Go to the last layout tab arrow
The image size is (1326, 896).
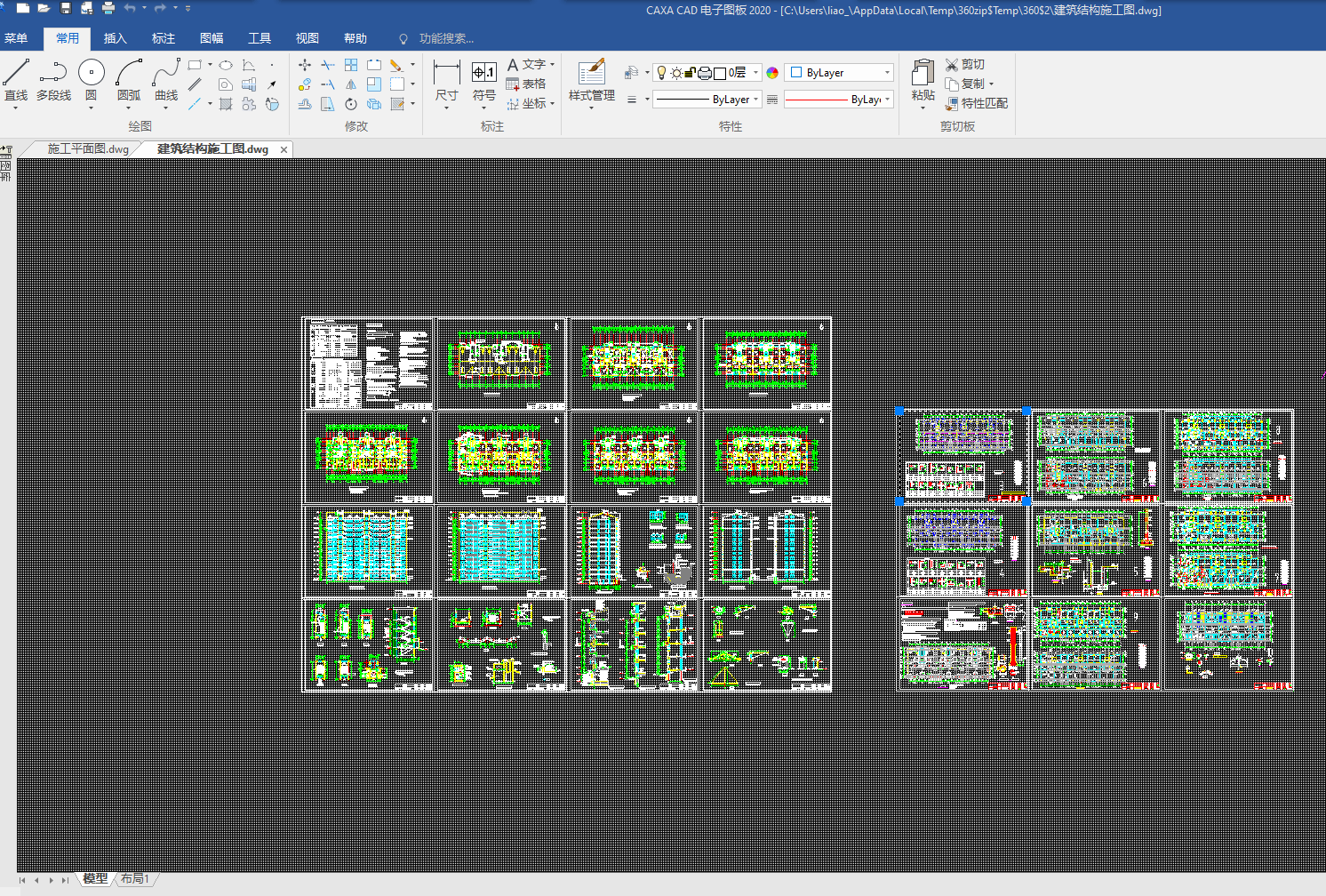(x=65, y=880)
